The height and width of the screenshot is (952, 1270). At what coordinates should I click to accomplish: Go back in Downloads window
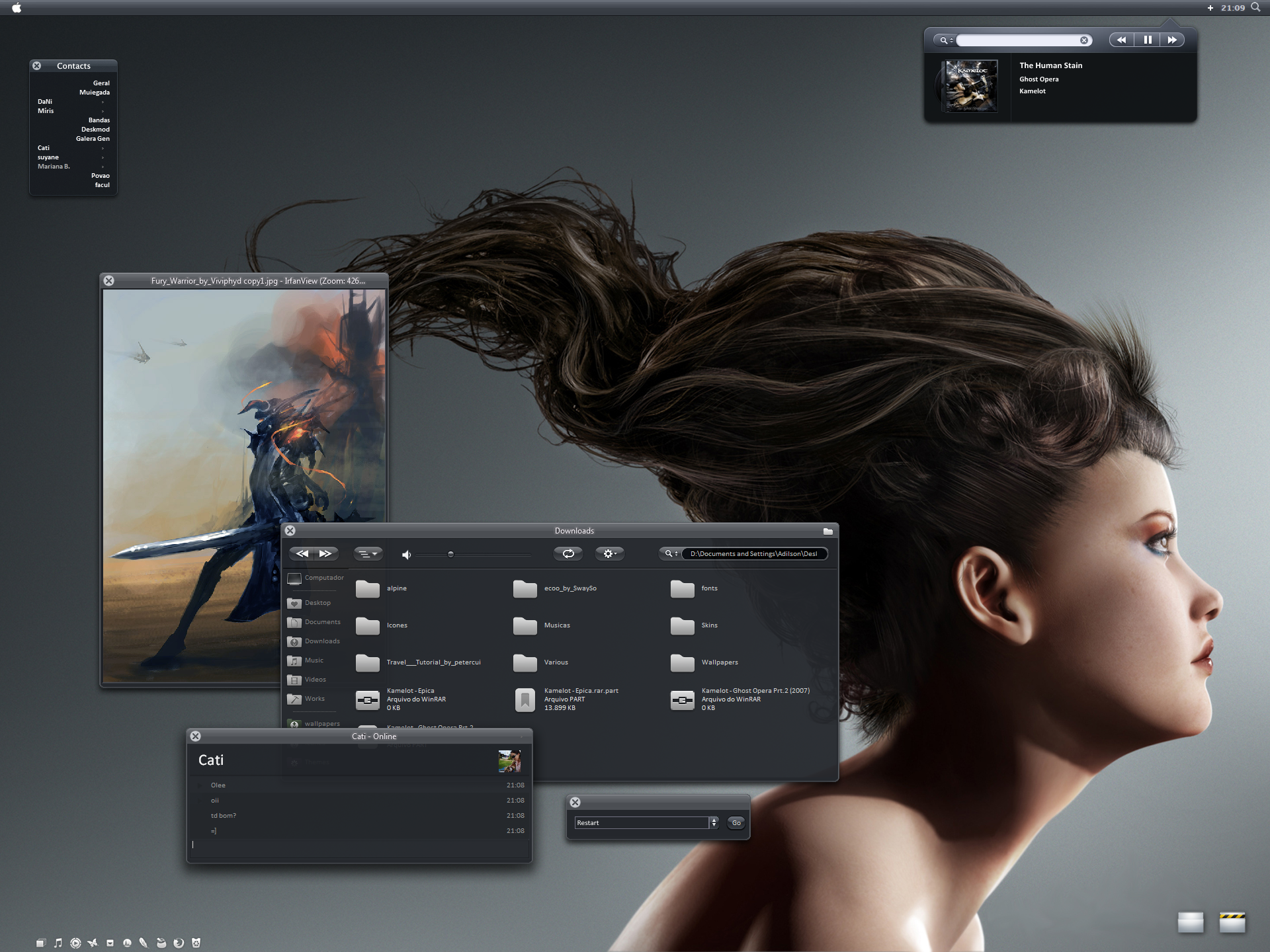[x=302, y=553]
